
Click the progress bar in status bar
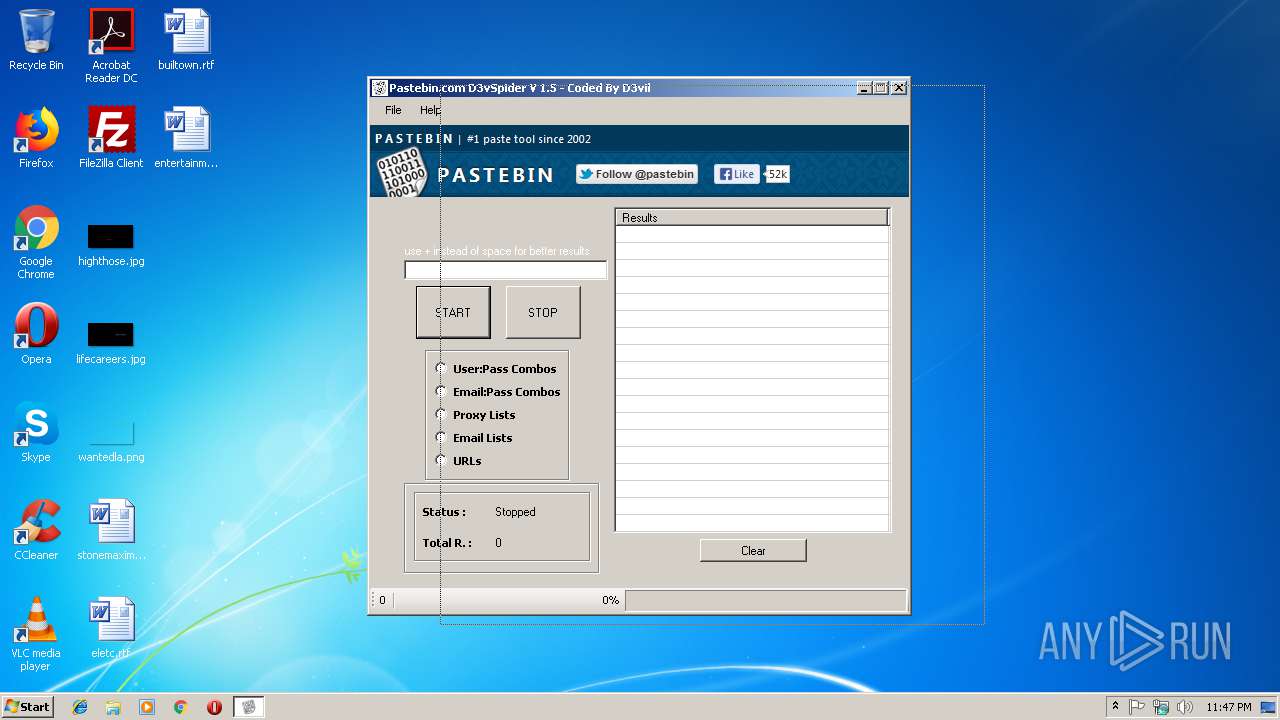coord(766,600)
